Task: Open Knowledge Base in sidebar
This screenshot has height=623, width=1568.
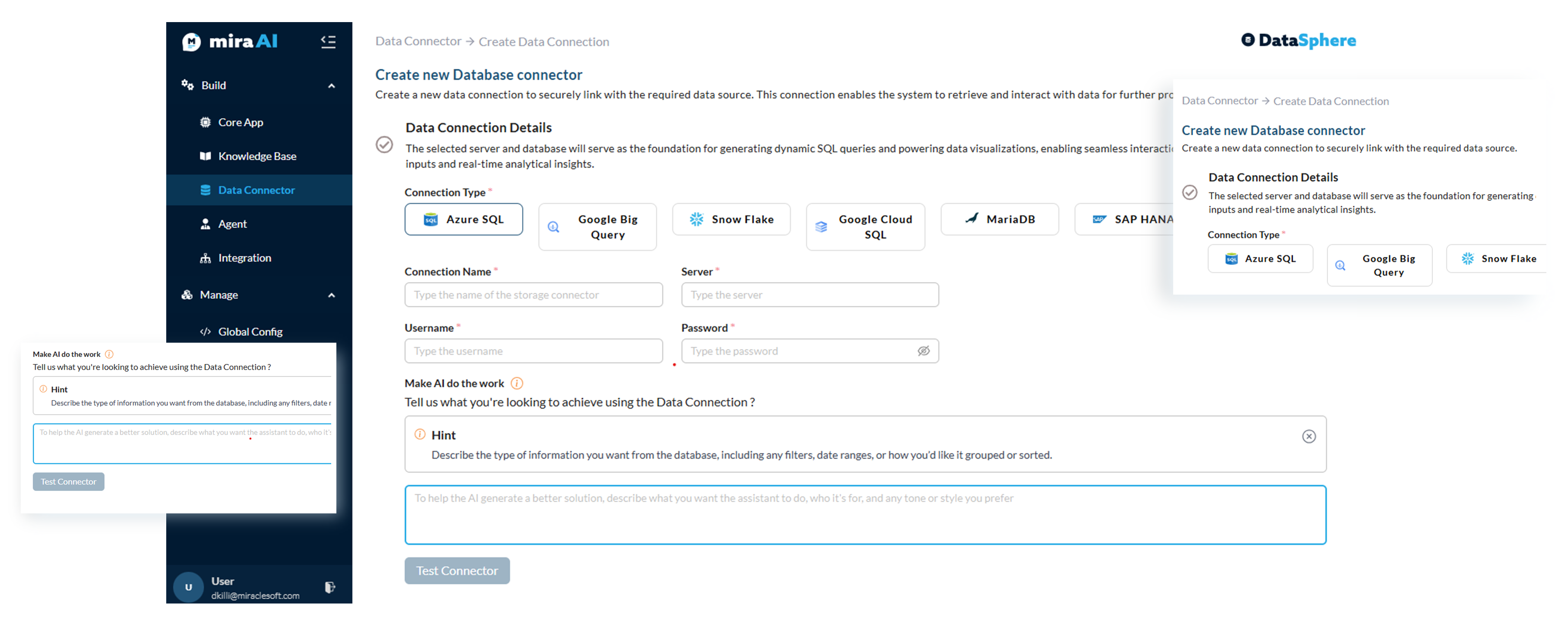Action: (x=257, y=156)
